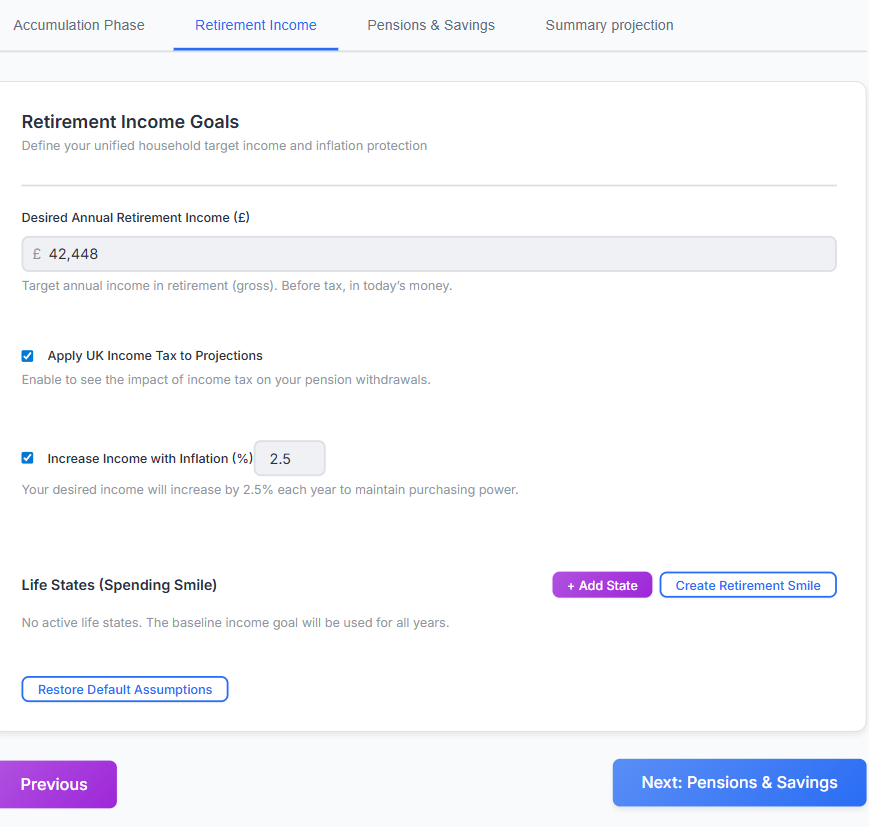The image size is (869, 827).
Task: Click Restore Default Assumptions button
Action: coord(125,689)
